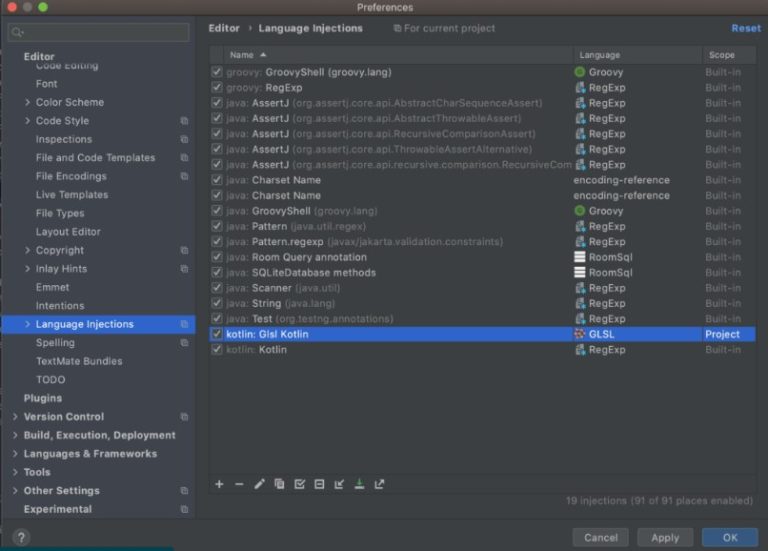Click the Disable selected injections icon
Screen dimensions: 768x551
pos(319,484)
